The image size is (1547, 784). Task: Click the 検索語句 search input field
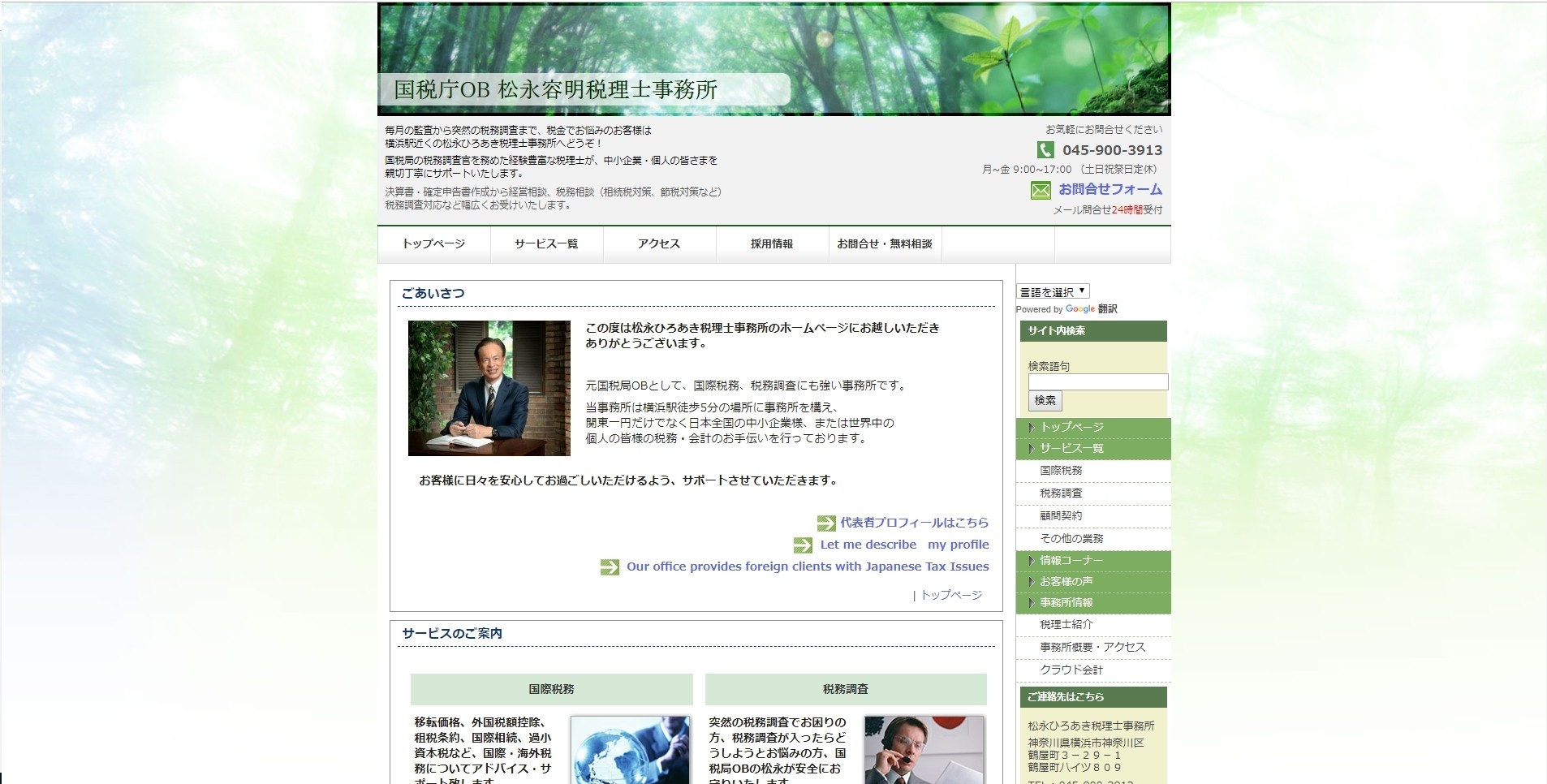tap(1097, 382)
